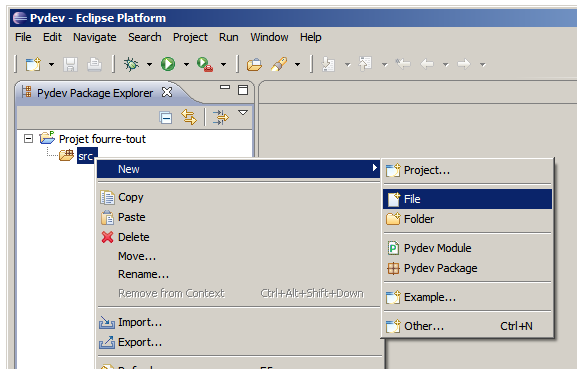Viewport: 577px width, 369px height.
Task: Select the src folder in tree
Action: pos(85,156)
